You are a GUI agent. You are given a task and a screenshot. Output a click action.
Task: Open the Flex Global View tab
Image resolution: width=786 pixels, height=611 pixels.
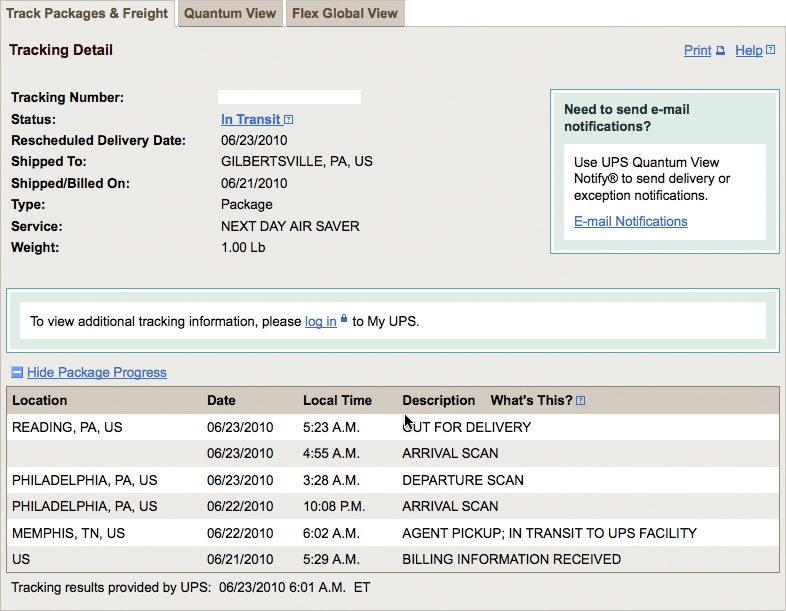(x=345, y=14)
